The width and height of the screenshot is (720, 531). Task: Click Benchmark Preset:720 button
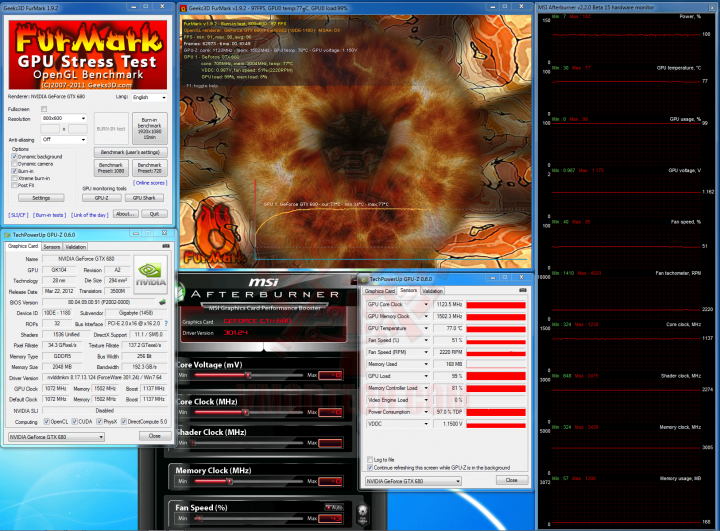coord(150,168)
